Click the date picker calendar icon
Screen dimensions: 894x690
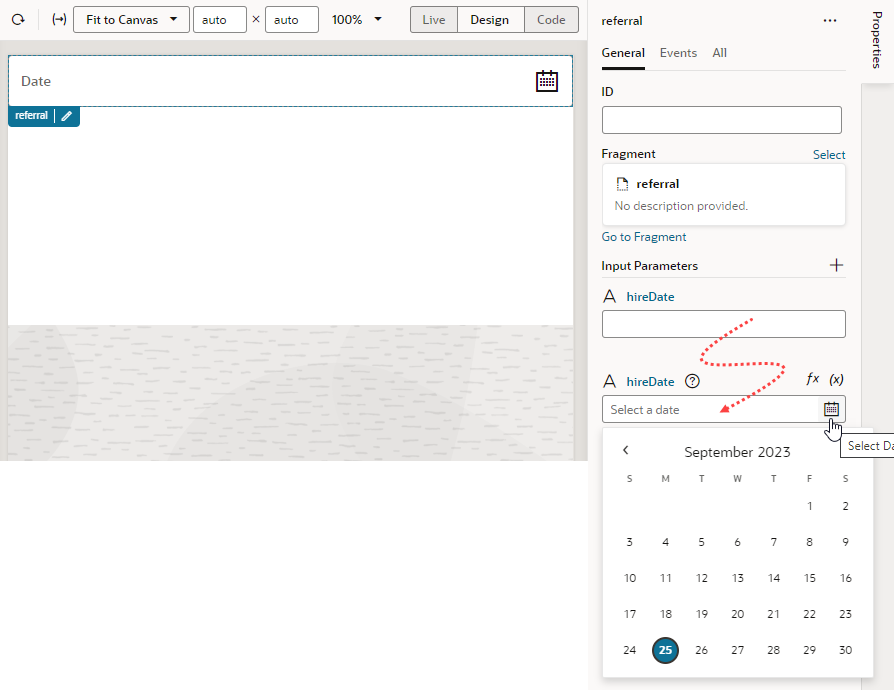pos(831,409)
